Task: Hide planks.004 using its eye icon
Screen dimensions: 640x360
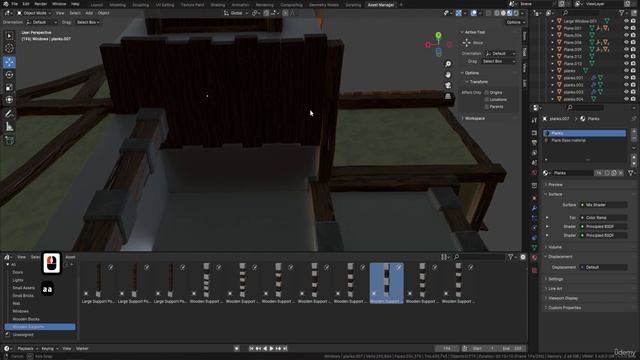Action: 626,99
